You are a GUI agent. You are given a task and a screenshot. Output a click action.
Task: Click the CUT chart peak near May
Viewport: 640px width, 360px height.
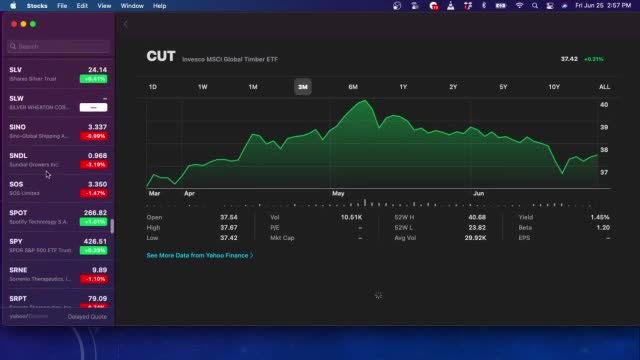click(x=365, y=100)
